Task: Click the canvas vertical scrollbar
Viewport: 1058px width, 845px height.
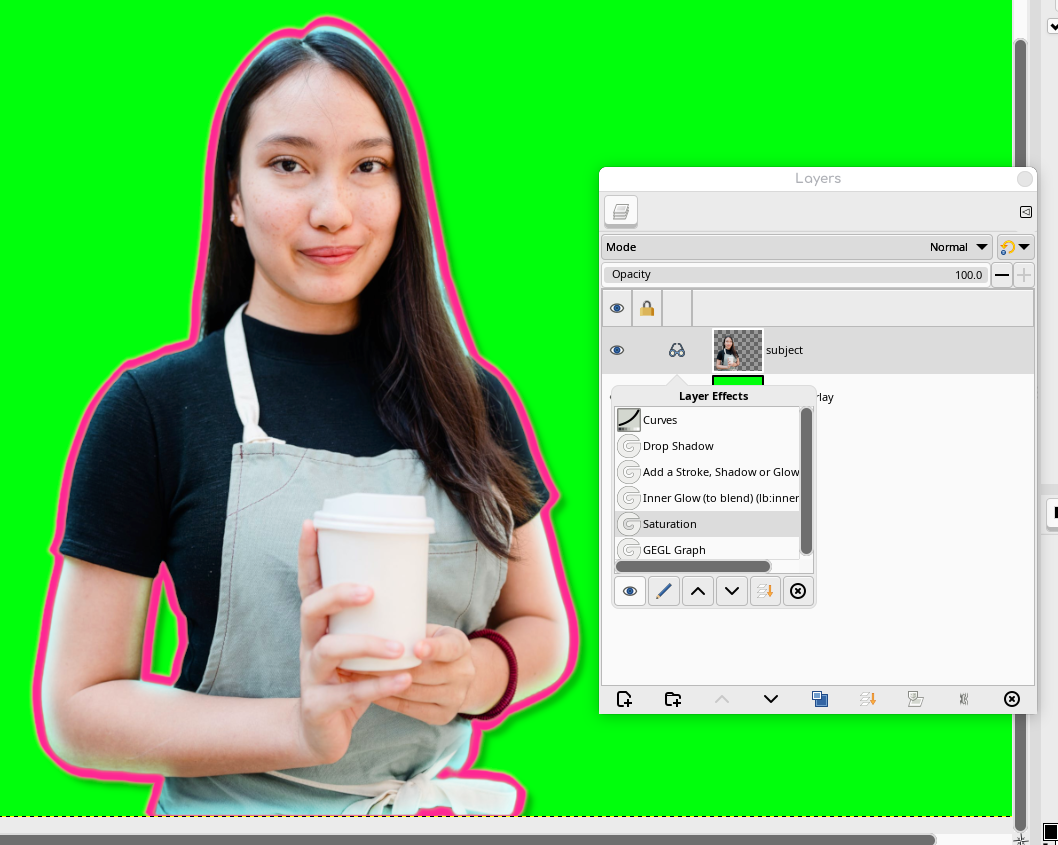Action: 1020,101
